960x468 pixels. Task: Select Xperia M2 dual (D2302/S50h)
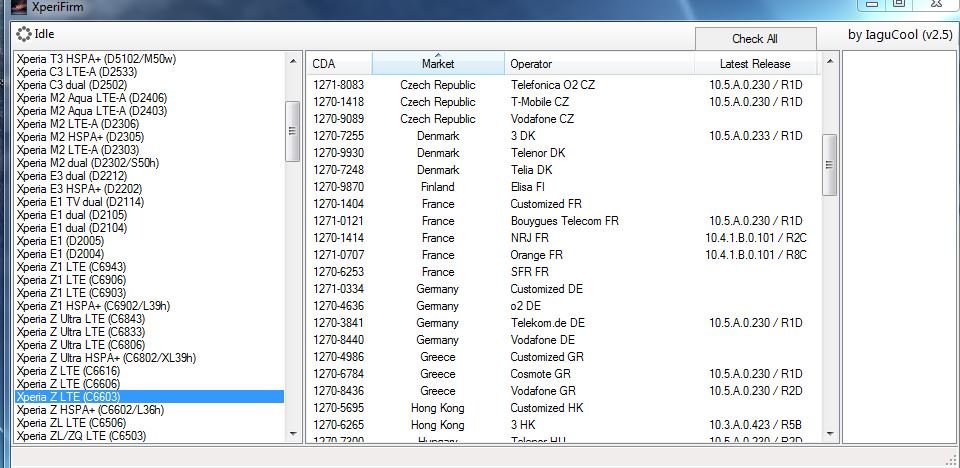point(149,163)
